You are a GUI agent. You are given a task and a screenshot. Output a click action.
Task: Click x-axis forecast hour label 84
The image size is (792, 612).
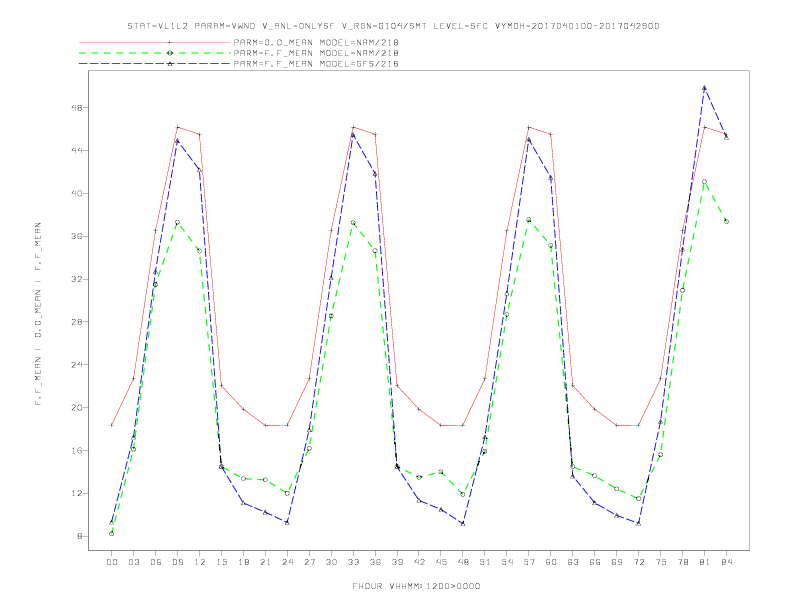pos(727,562)
